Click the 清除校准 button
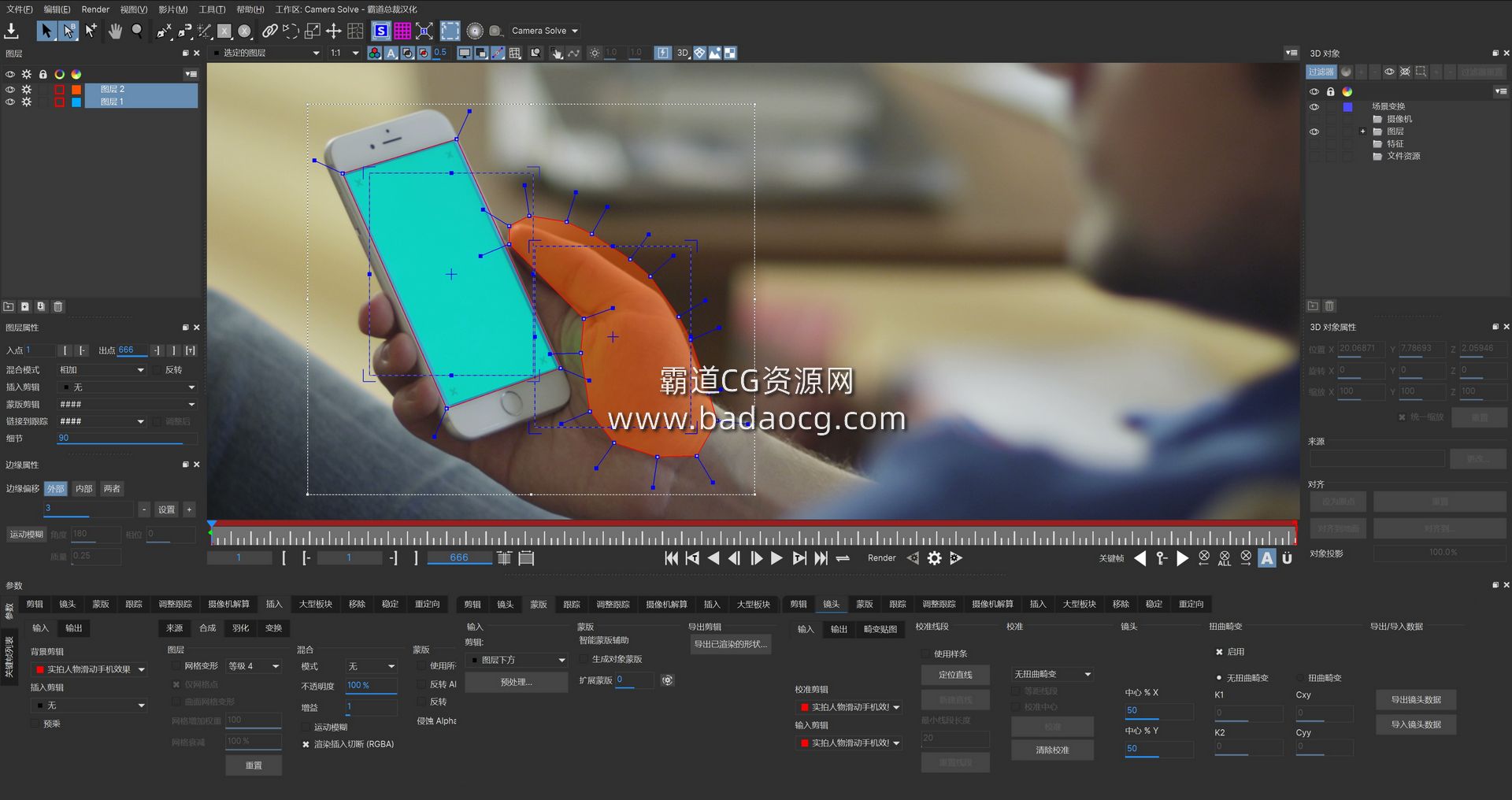The height and width of the screenshot is (800, 1512). pyautogui.click(x=1052, y=750)
